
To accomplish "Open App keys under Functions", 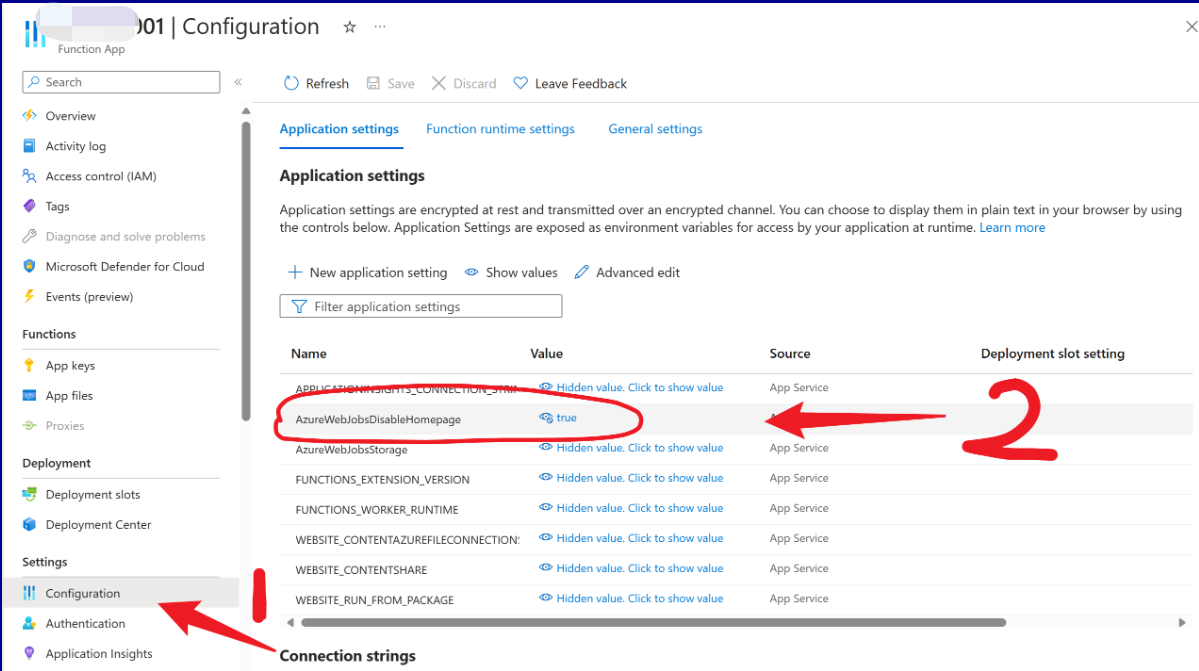I will point(70,366).
